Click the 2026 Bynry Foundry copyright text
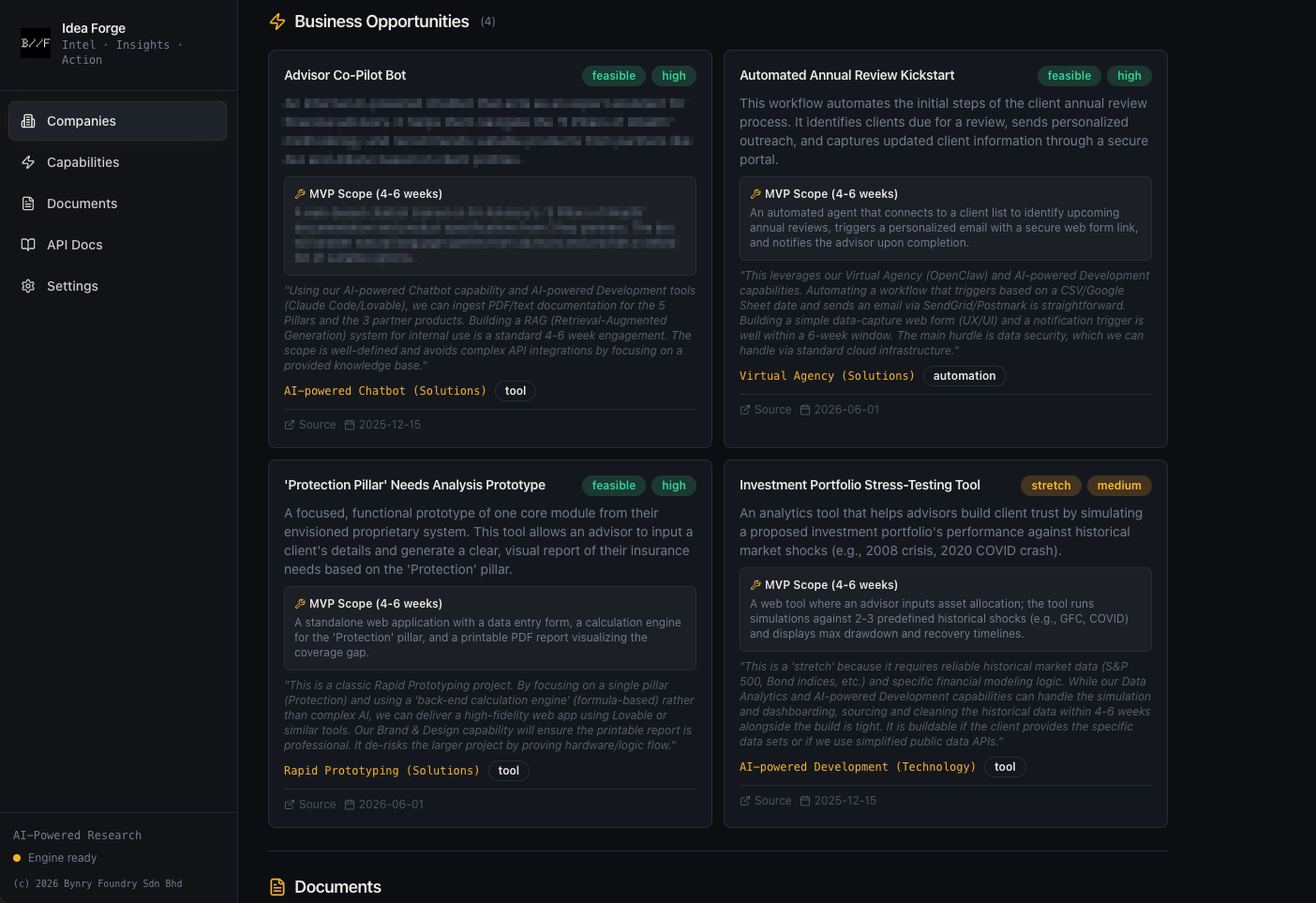 97,883
